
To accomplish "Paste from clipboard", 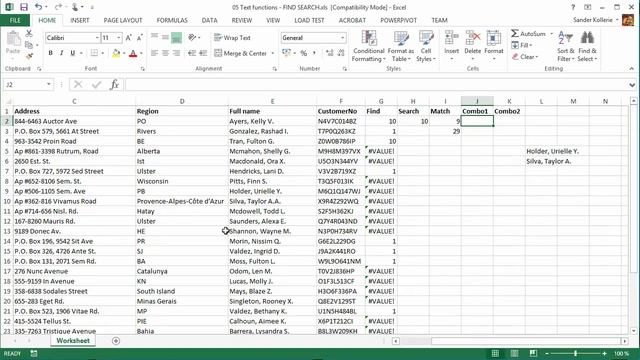I will click(13, 43).
